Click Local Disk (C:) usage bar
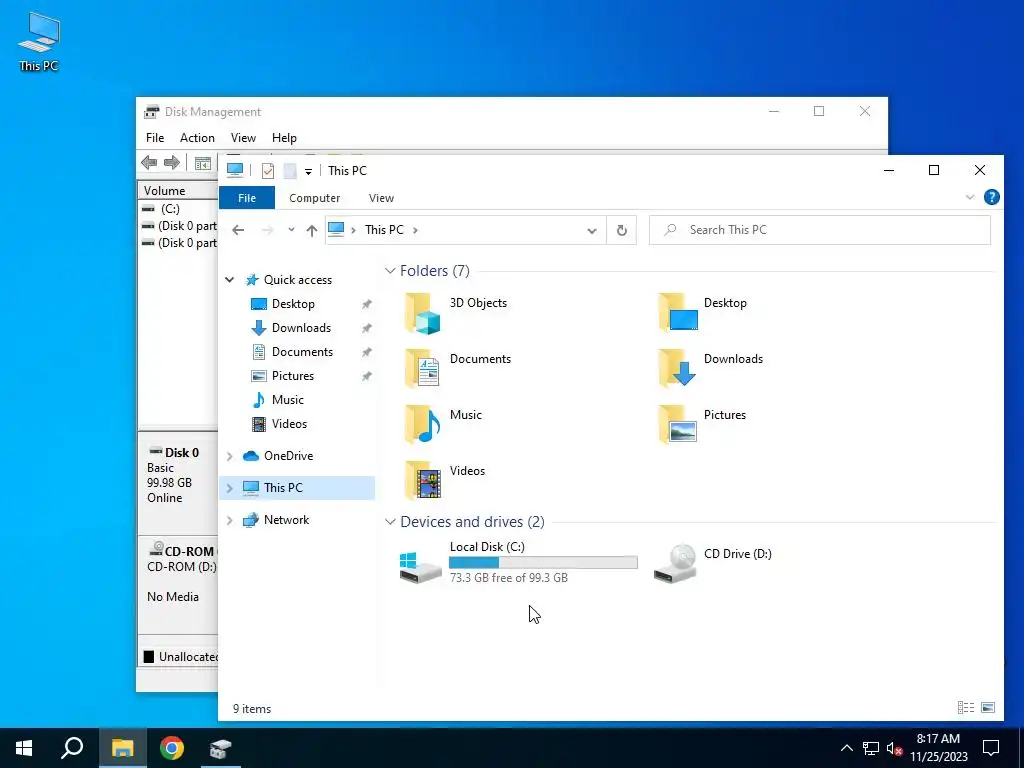Viewport: 1024px width, 768px height. coord(543,562)
